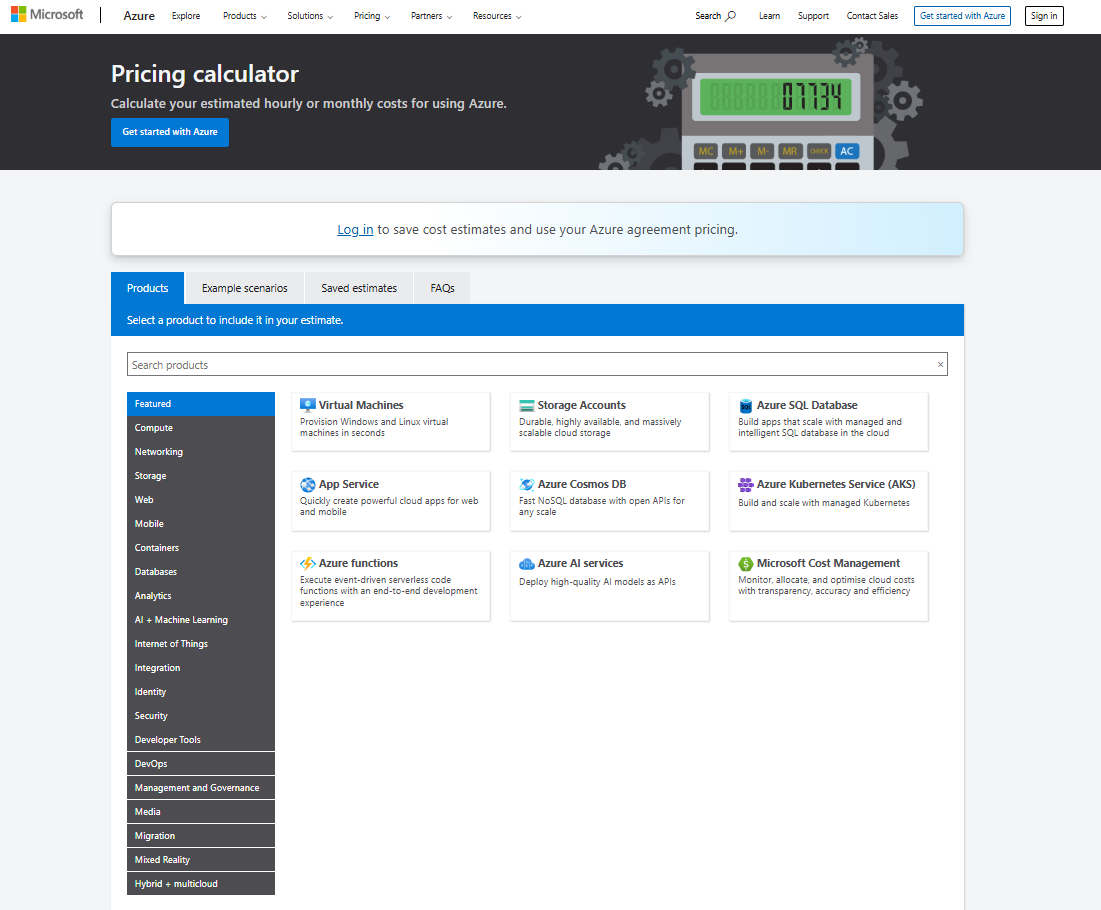Click the Microsoft Cost Management dollar icon

point(746,564)
